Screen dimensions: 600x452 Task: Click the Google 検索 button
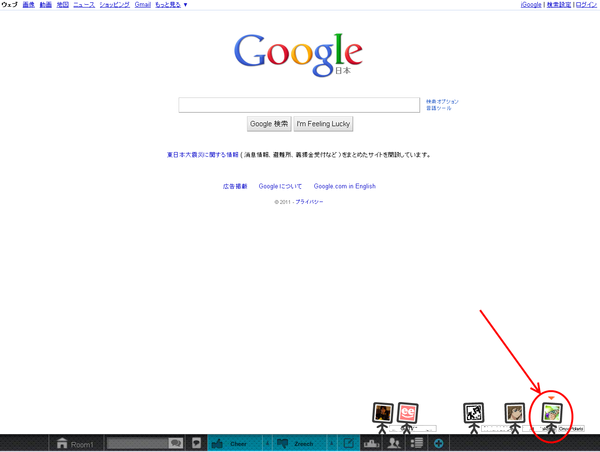click(x=269, y=124)
